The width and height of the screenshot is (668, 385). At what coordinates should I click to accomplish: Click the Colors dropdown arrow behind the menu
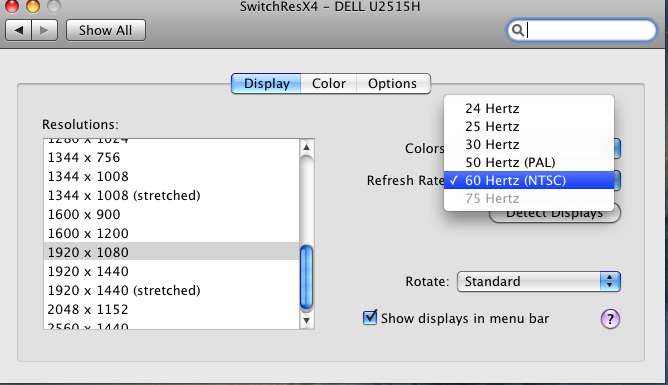click(617, 148)
